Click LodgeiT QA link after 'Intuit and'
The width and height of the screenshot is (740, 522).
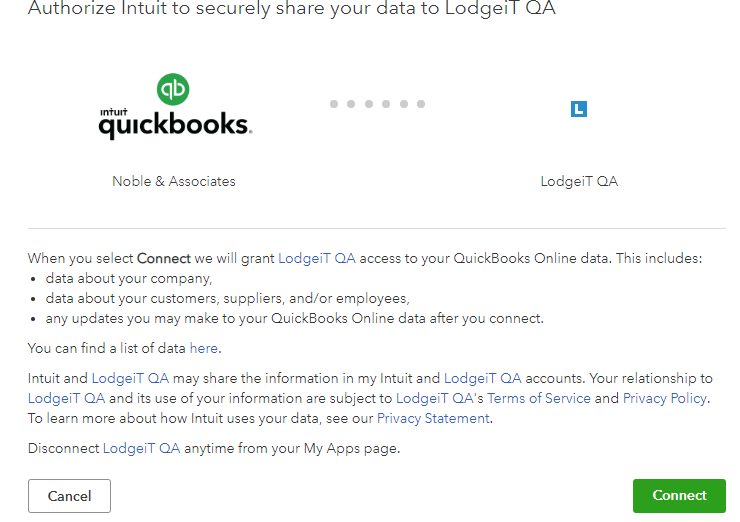click(130, 379)
